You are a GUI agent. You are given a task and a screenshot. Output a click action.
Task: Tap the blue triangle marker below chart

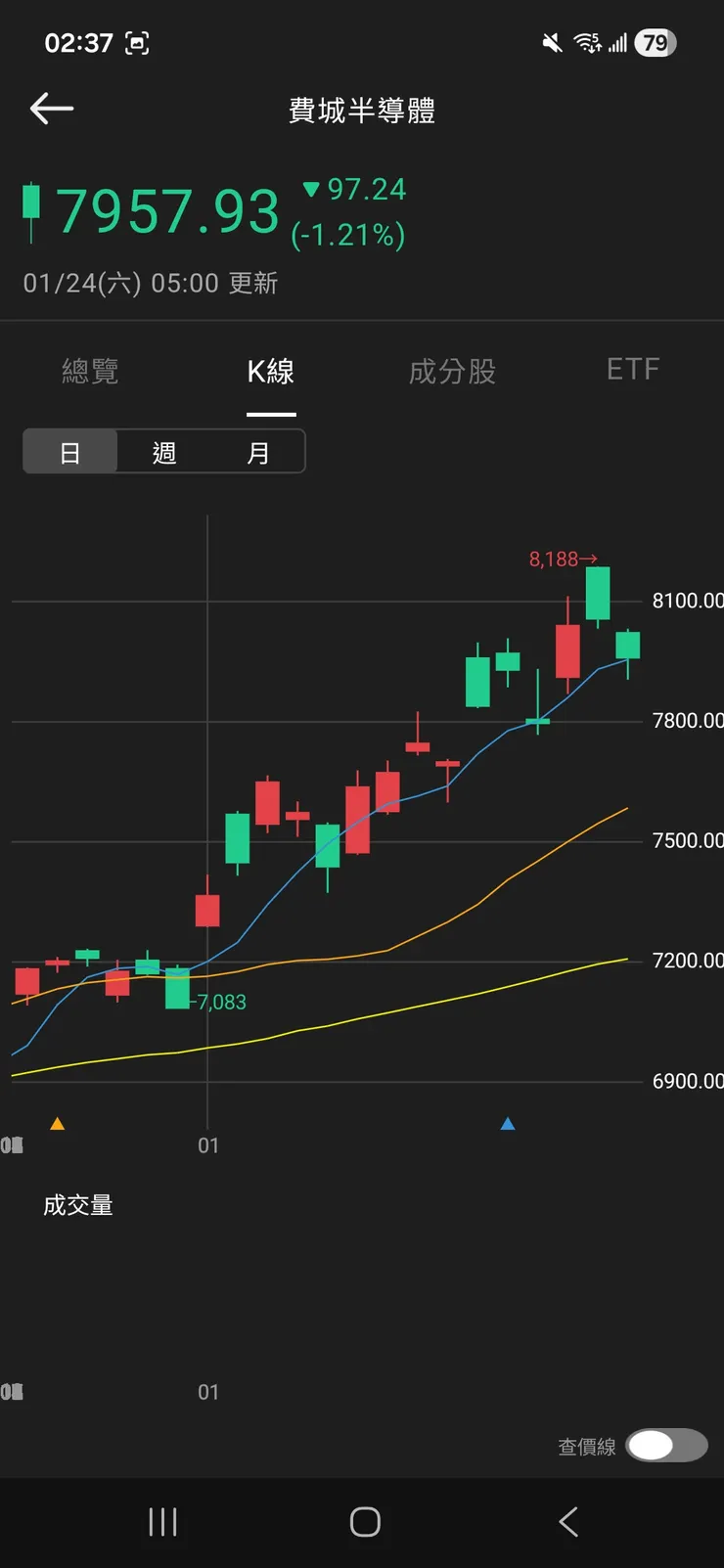pyautogui.click(x=508, y=1124)
